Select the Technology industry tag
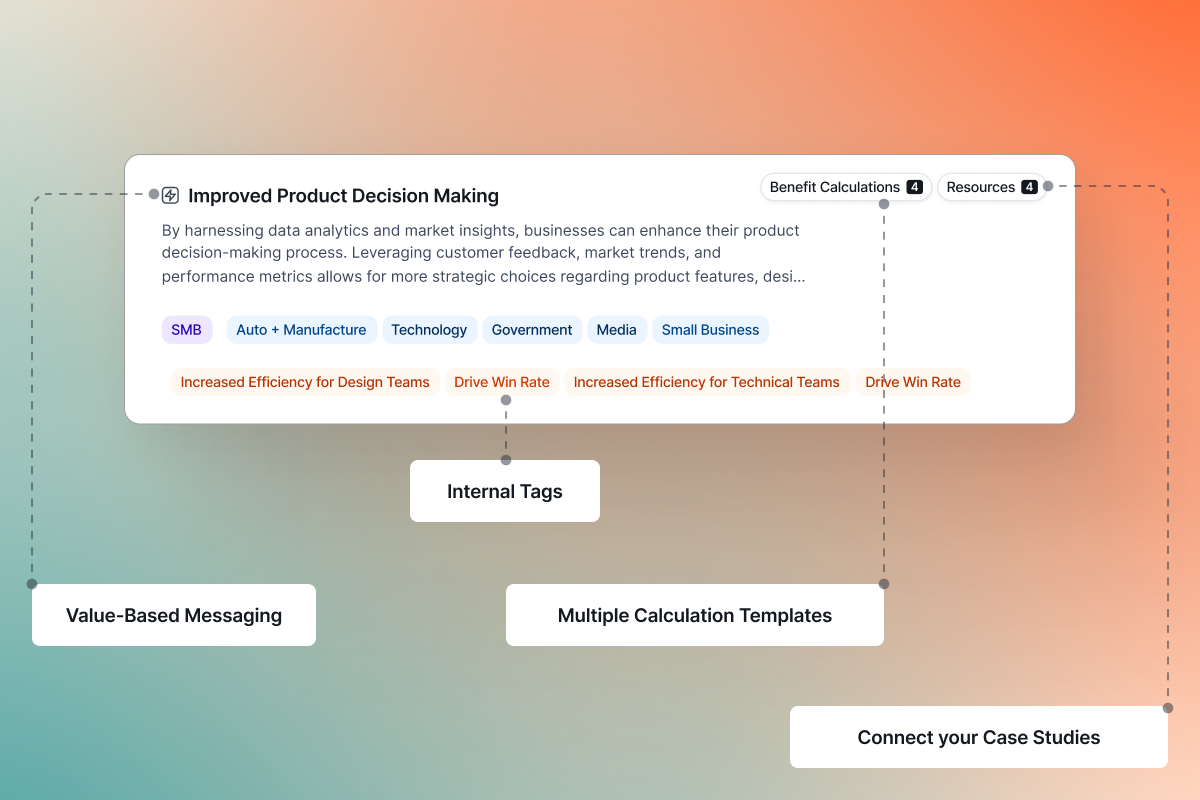Screen dimensions: 1200x800 (x=429, y=330)
